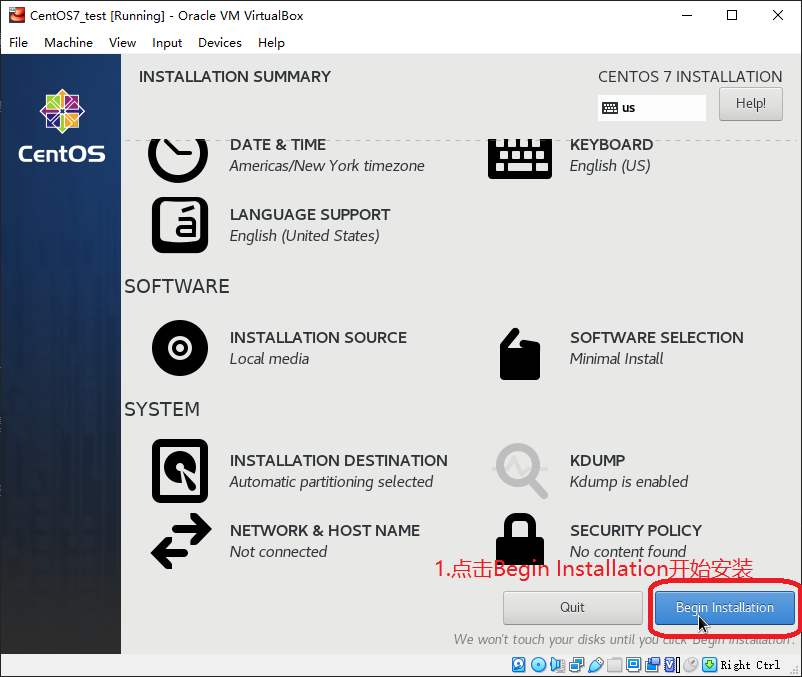802x677 pixels.
Task: Click 'English (United States)' language text
Action: [x=304, y=236]
